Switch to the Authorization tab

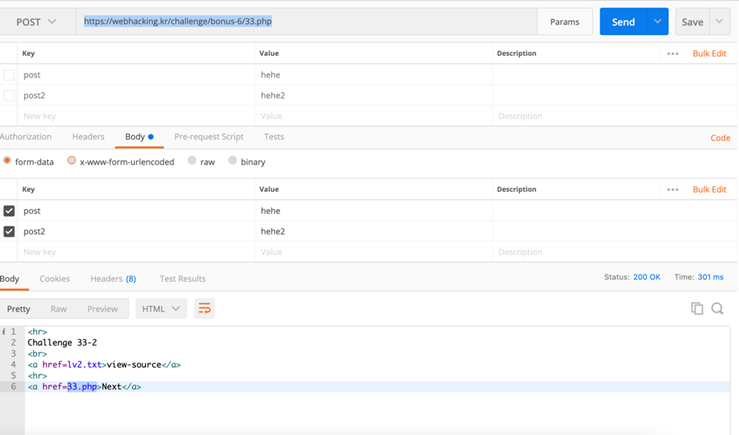[25, 137]
